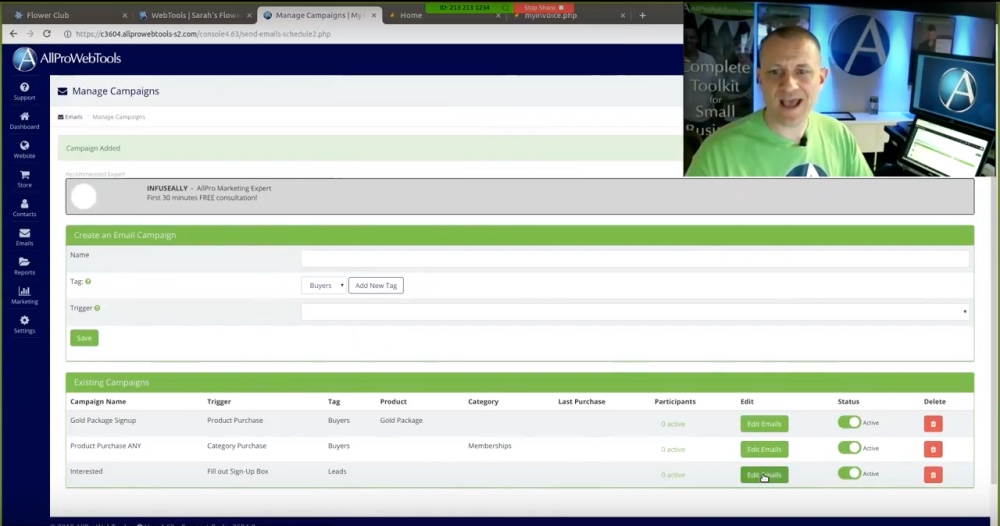Delete the Gold Package Signup campaign
The image size is (1000, 526).
pos(933,424)
